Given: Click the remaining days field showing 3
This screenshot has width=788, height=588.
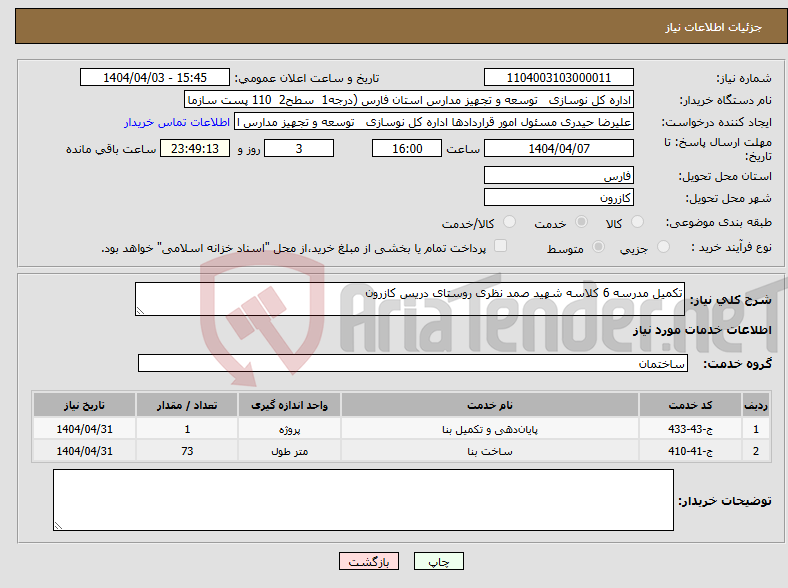Looking at the screenshot, I should point(299,148).
